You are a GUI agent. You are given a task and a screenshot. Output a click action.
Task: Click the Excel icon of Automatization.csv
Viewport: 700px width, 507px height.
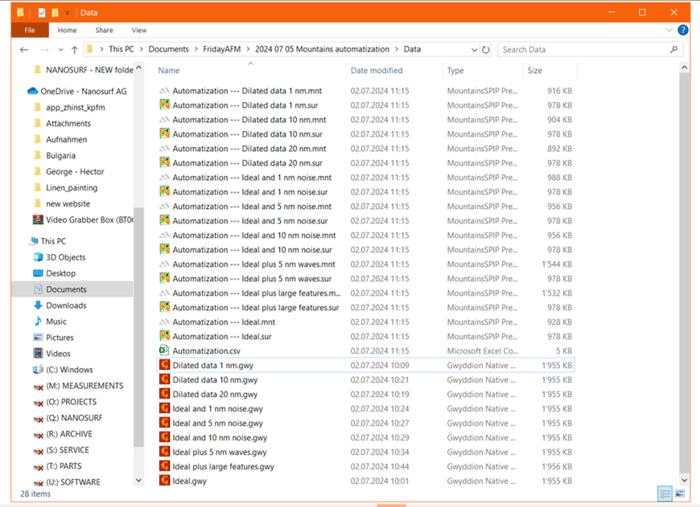tap(164, 351)
